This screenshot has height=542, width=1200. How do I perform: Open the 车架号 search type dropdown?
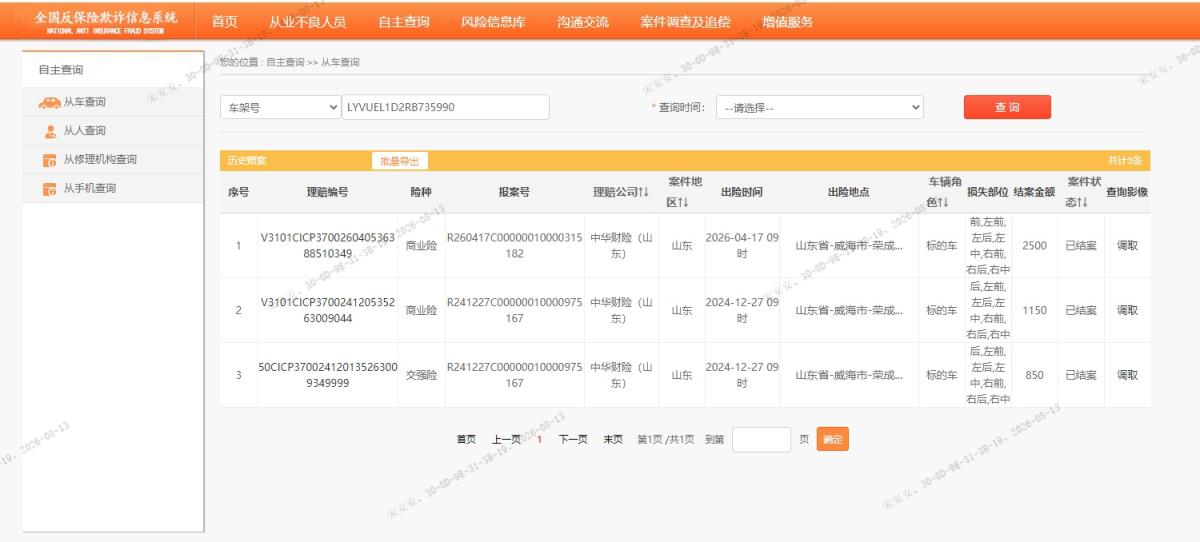point(281,107)
